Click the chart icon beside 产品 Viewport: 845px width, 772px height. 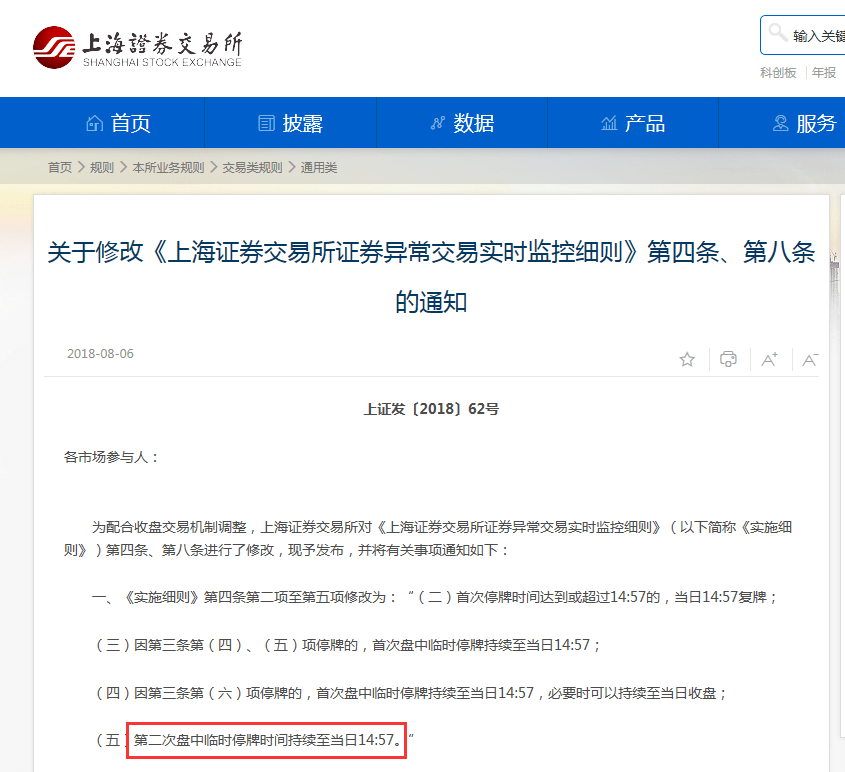point(609,123)
